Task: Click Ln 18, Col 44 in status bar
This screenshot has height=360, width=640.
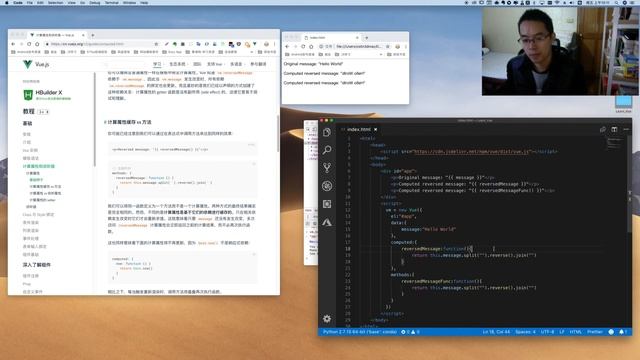Action: point(496,332)
